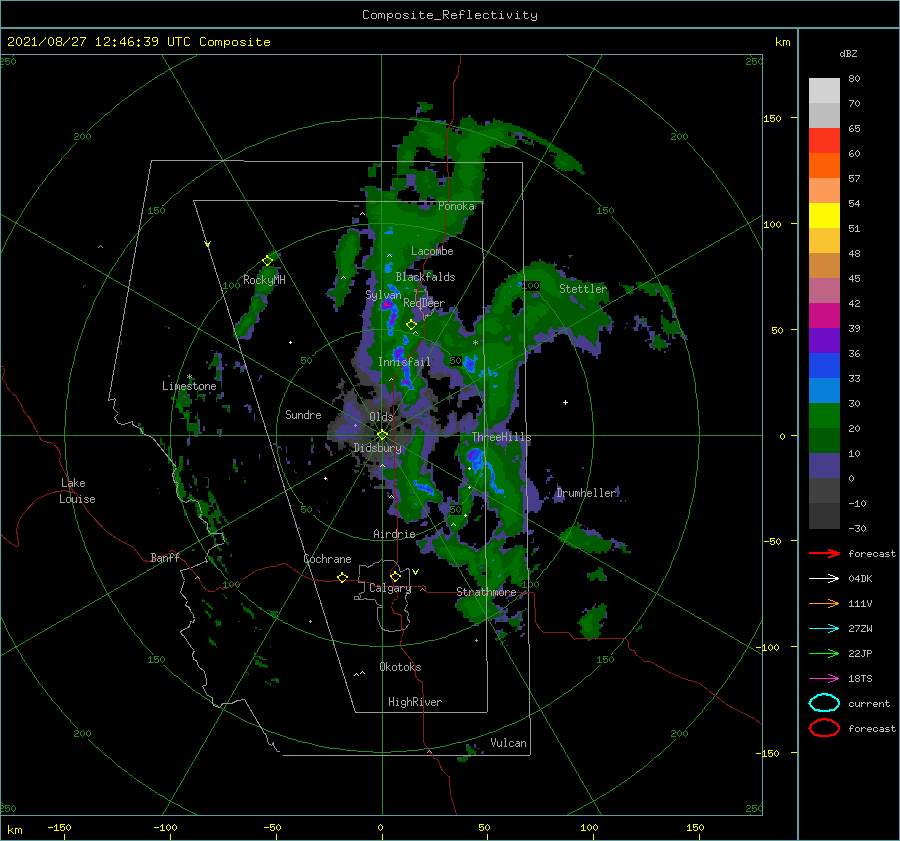Click the dBZ legend heading

coord(848,53)
